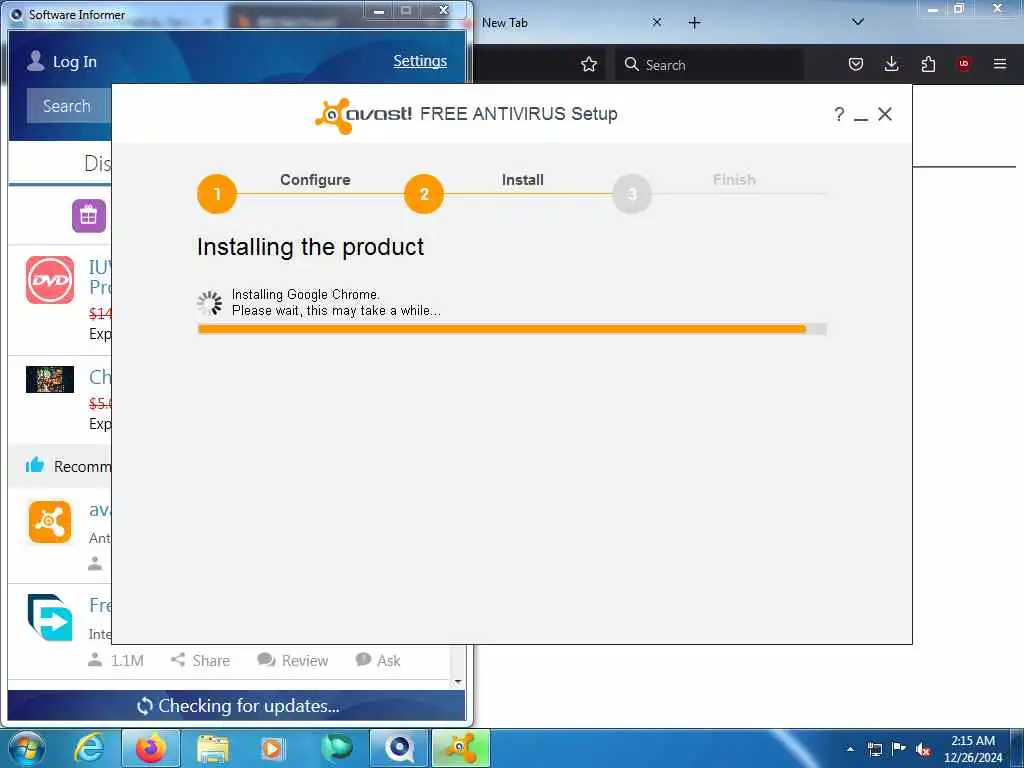Click the Configure step label

[315, 180]
